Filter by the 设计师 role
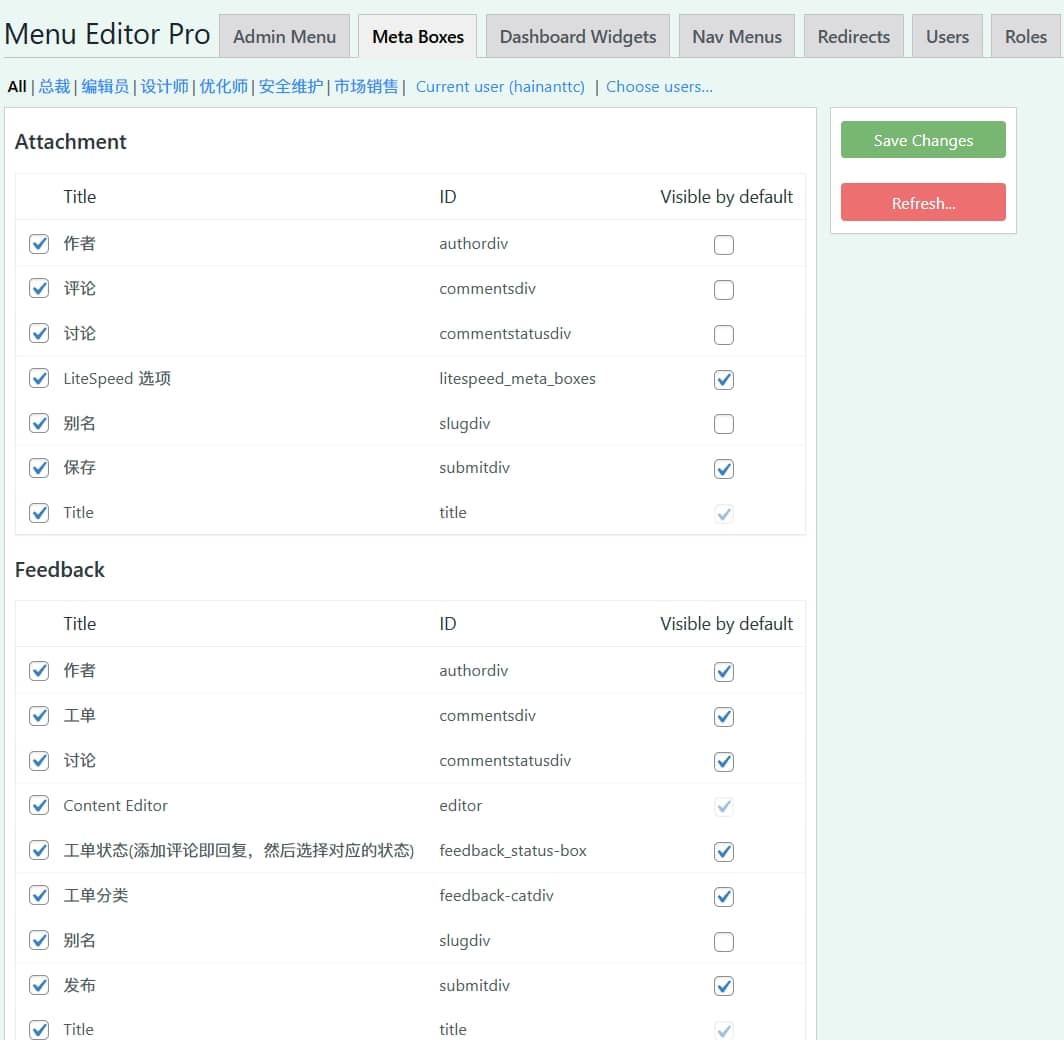 click(x=164, y=87)
